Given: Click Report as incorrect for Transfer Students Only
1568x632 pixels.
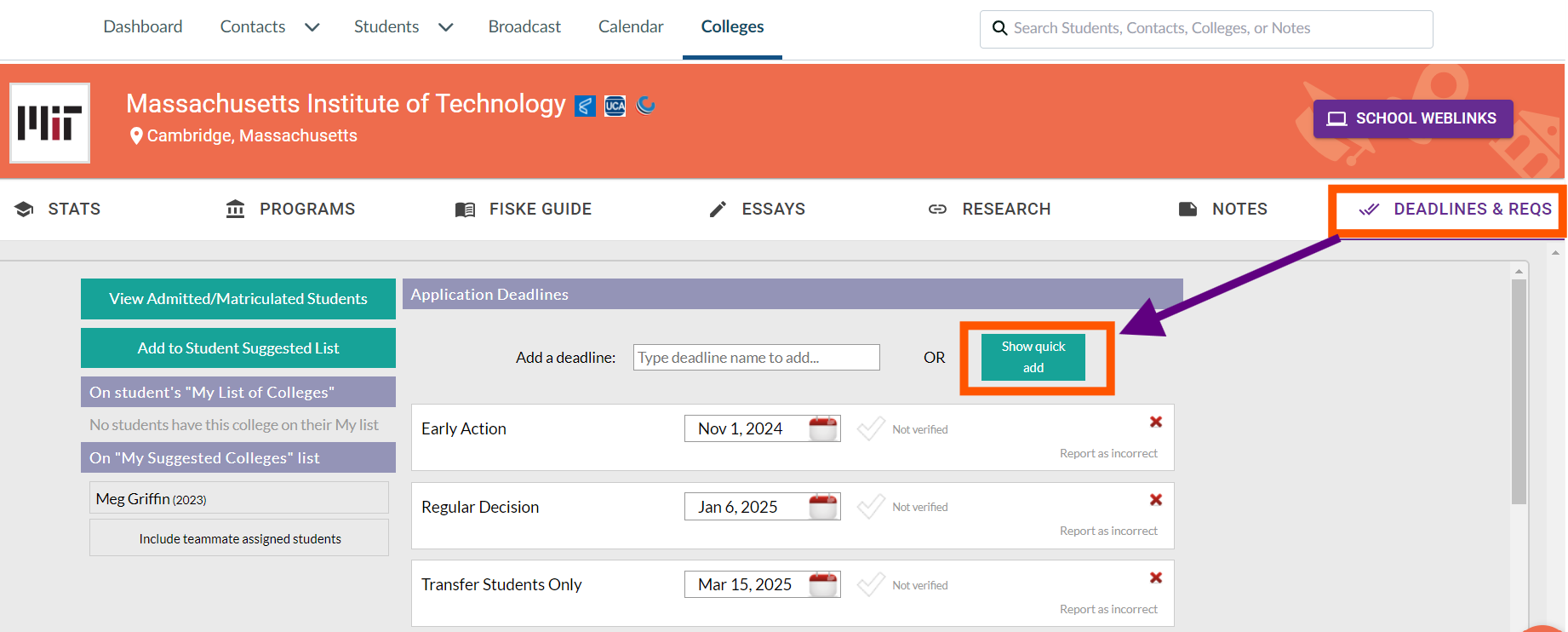Looking at the screenshot, I should point(1108,609).
